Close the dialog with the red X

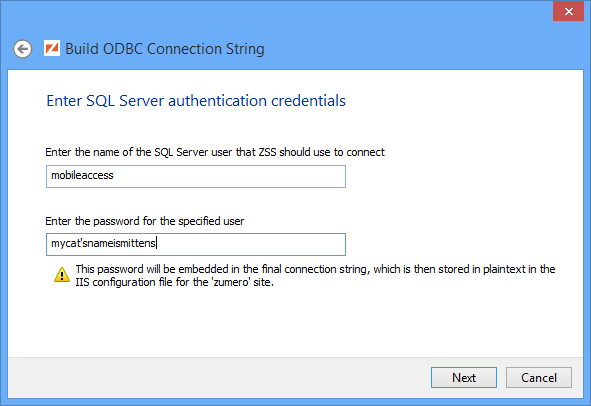[568, 11]
